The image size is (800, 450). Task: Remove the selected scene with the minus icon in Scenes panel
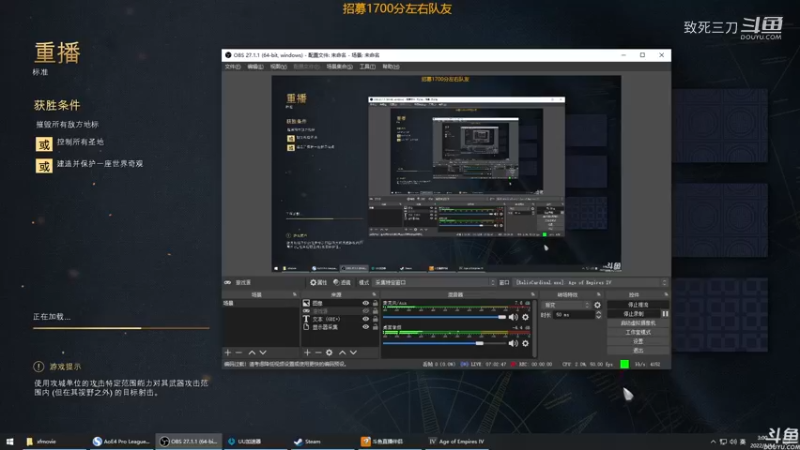pos(239,353)
